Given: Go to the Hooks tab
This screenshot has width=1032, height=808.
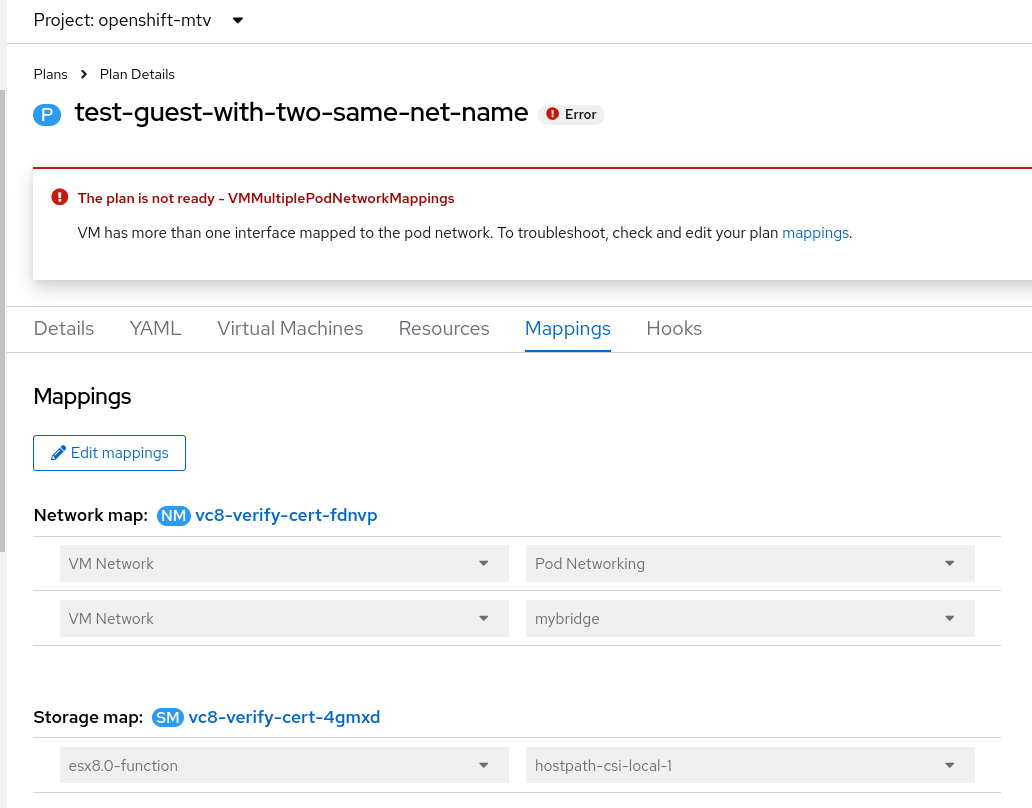Looking at the screenshot, I should tap(674, 328).
